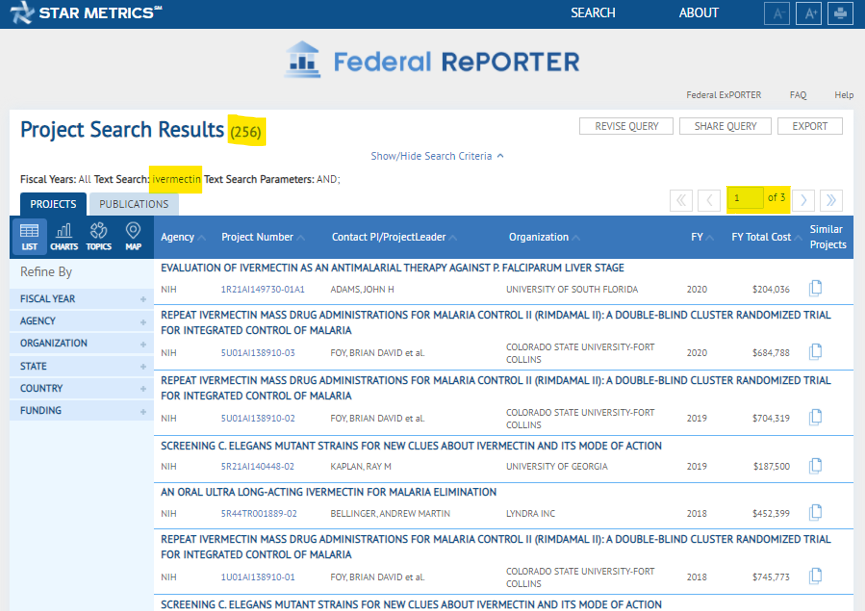Sort results by Organization column
This screenshot has width=865, height=611.
click(544, 237)
